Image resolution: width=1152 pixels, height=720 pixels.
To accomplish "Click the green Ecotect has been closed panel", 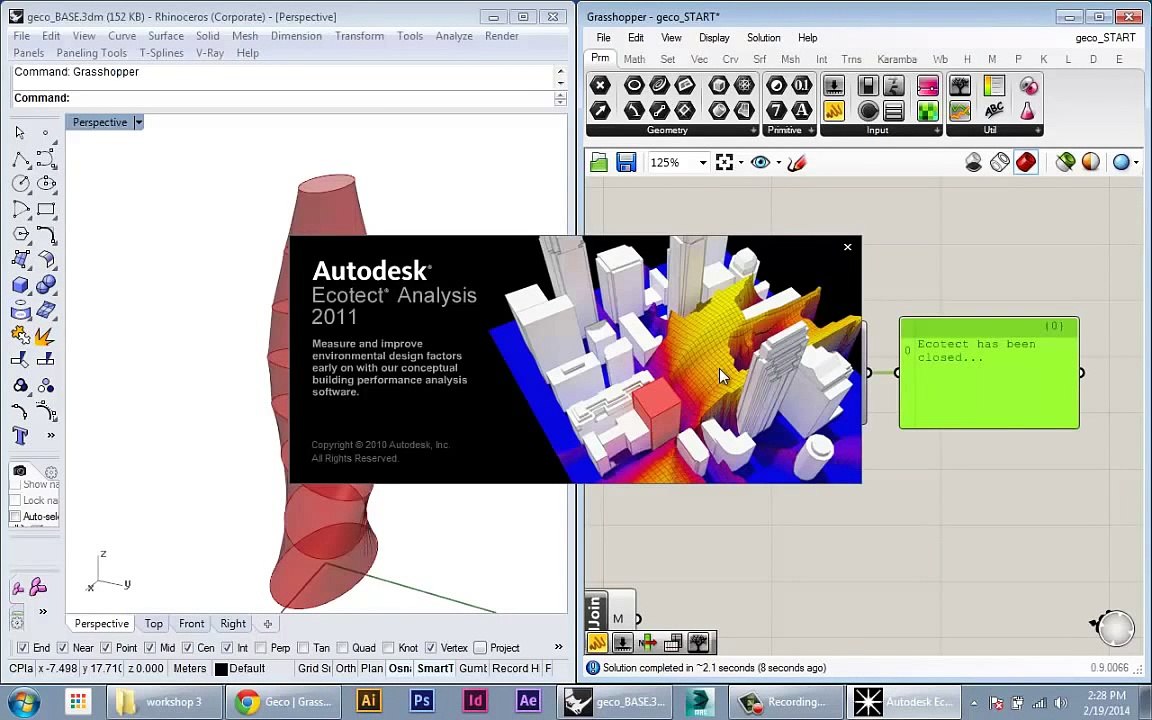I will [x=989, y=373].
